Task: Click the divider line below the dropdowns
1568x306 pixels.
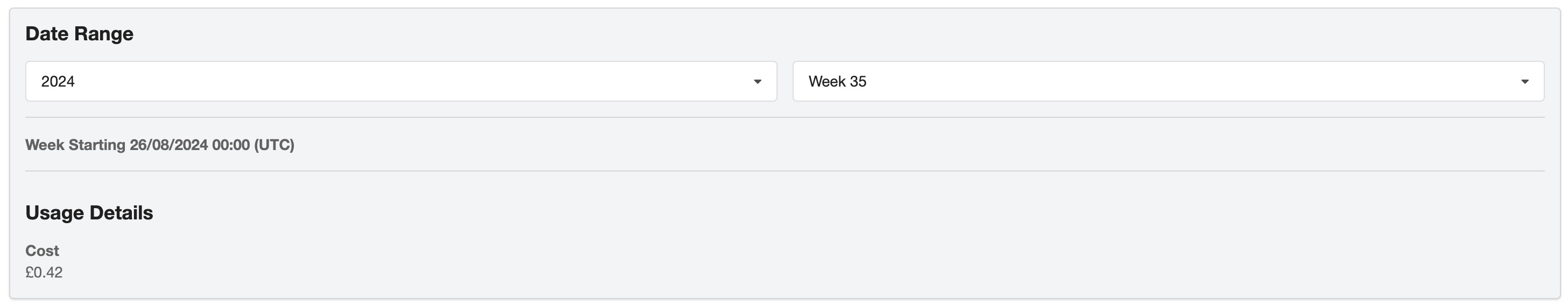Action: pos(784,117)
